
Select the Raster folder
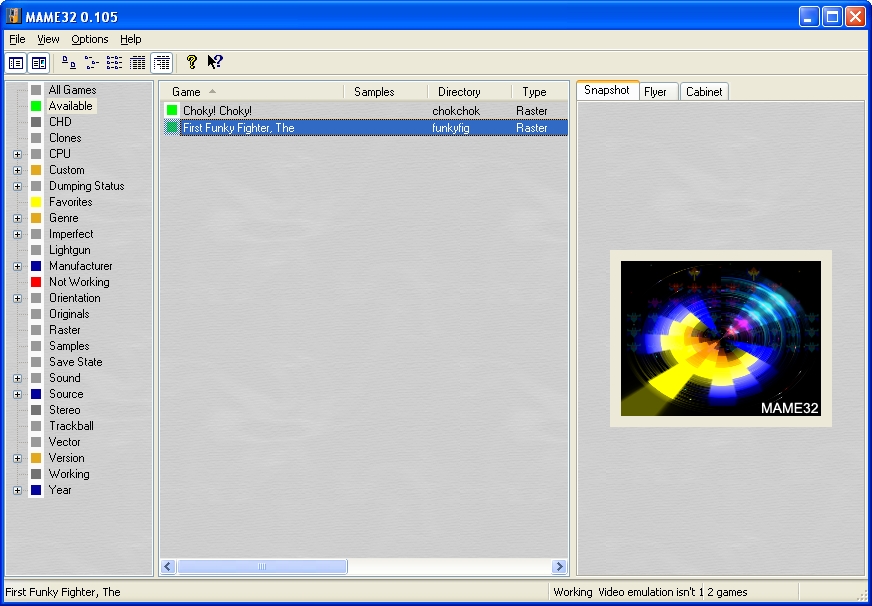(65, 330)
